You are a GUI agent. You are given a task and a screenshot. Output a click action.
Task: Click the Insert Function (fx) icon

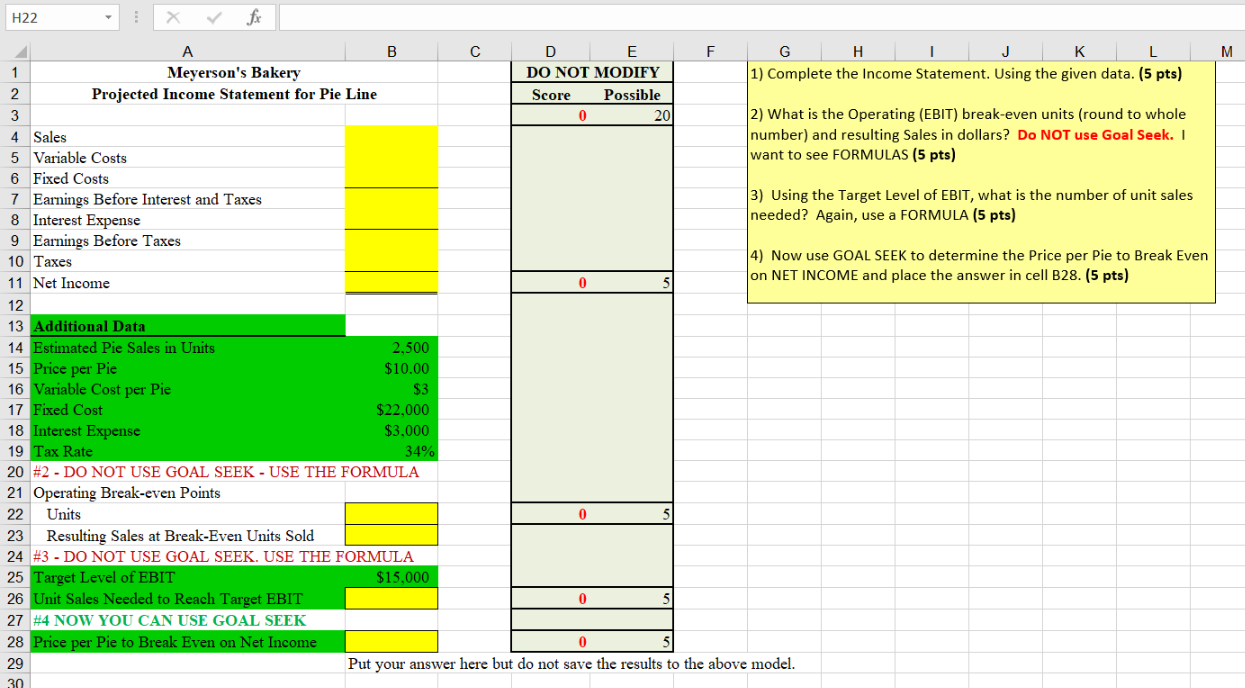coord(254,16)
